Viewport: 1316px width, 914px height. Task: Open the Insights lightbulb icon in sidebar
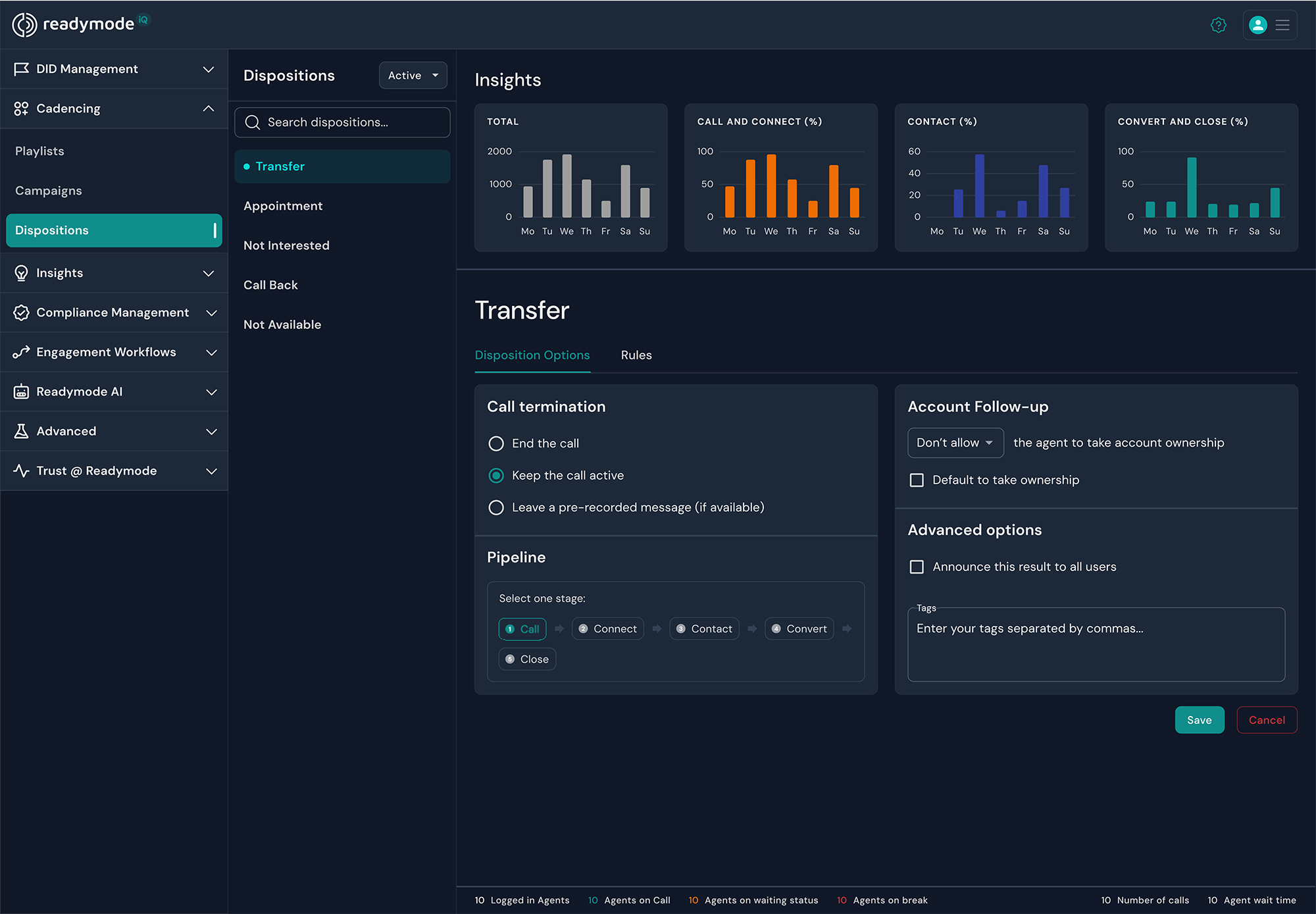22,273
